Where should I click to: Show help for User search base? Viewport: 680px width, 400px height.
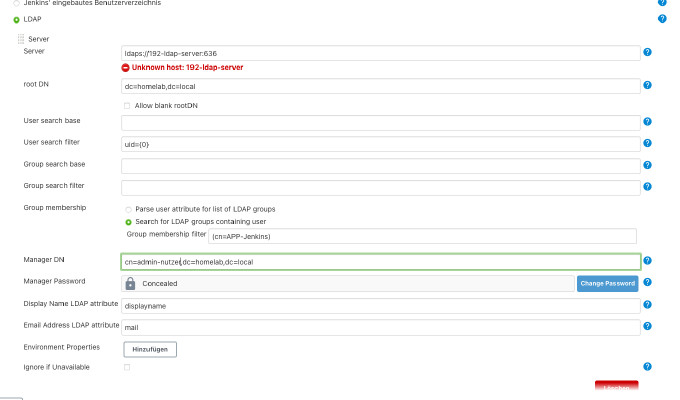[647, 121]
